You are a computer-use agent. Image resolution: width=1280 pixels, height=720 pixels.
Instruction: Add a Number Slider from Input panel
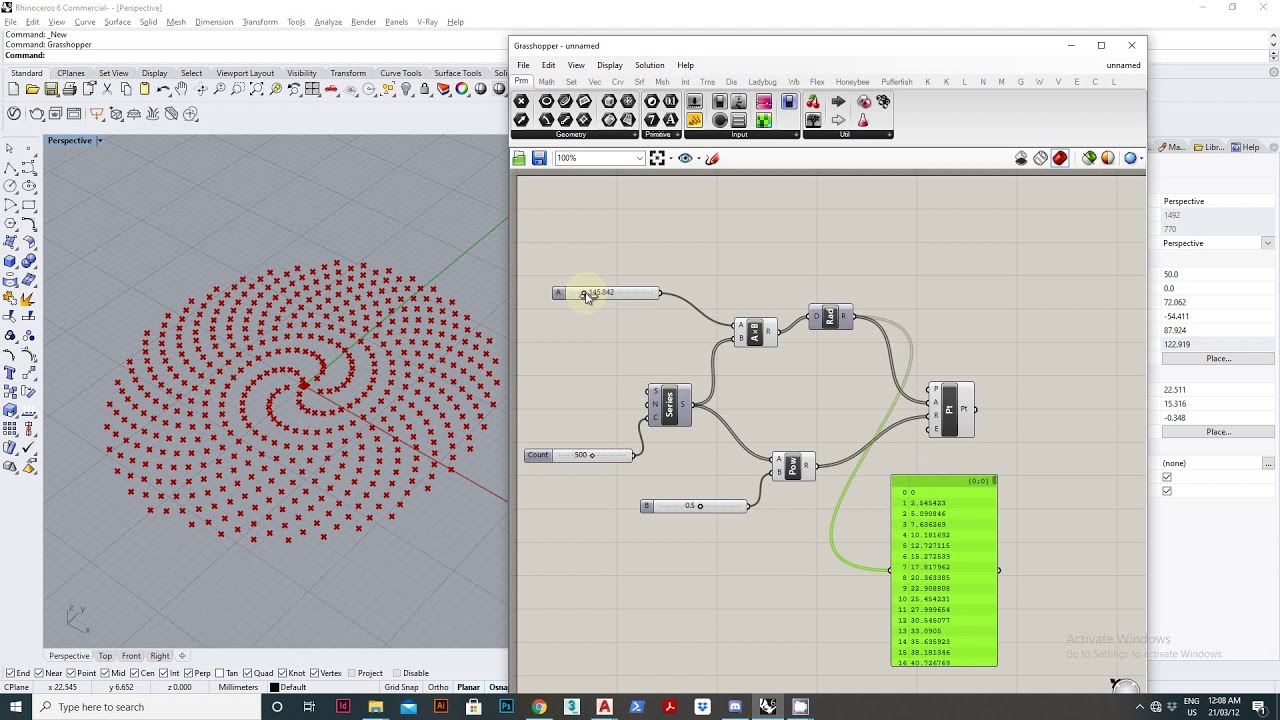(694, 101)
